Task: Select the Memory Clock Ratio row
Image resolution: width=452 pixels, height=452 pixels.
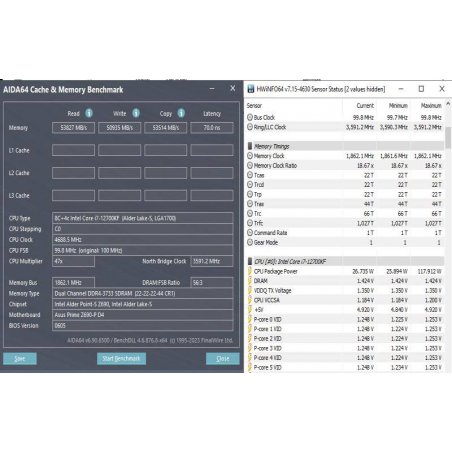Action: (x=345, y=166)
